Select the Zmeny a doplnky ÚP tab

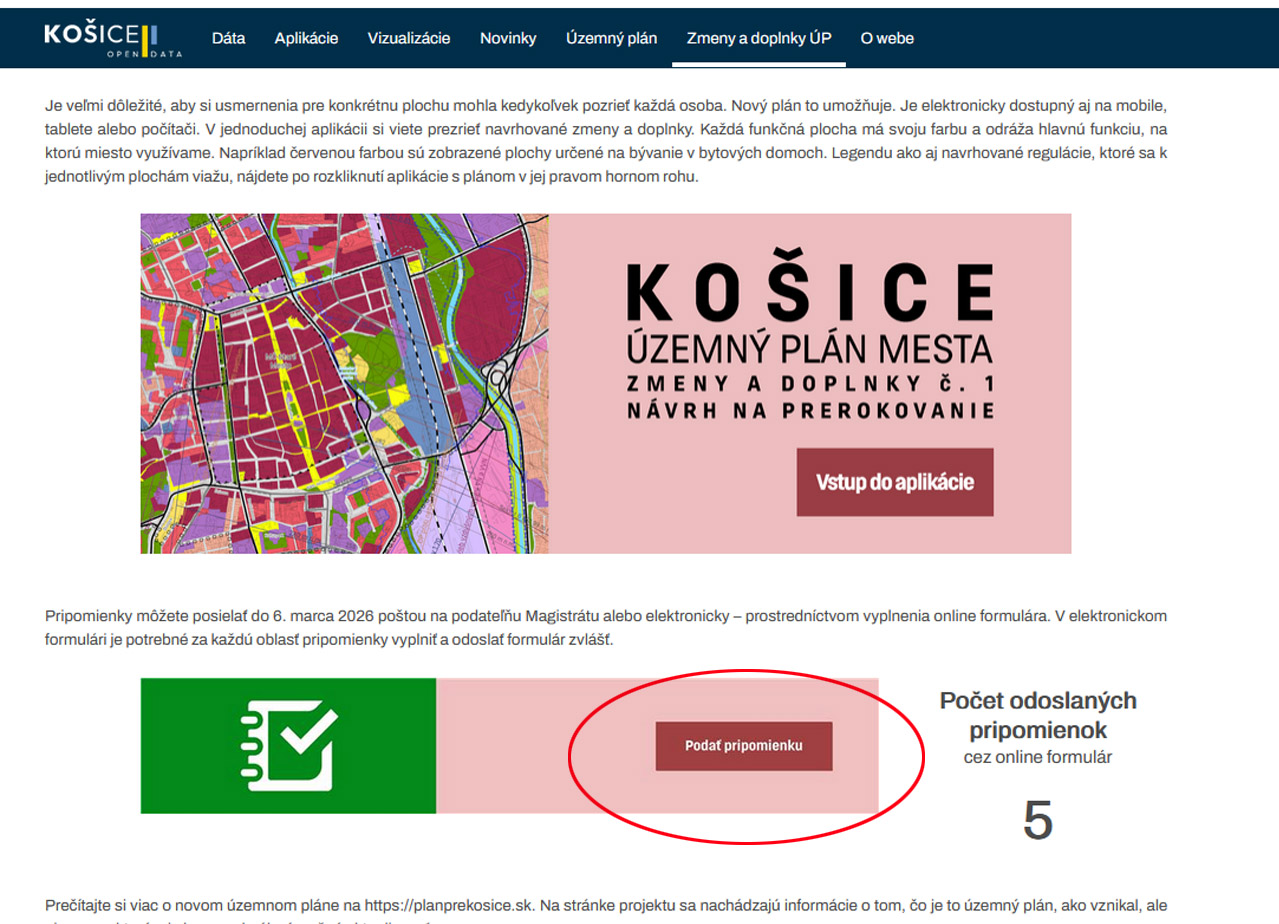tap(758, 38)
